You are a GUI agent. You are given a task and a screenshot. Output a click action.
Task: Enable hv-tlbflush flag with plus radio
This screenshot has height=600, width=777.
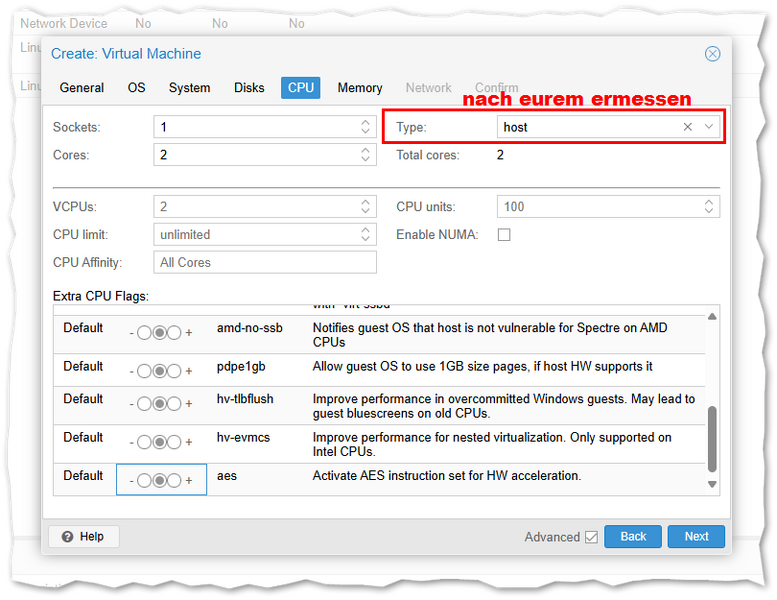point(174,404)
